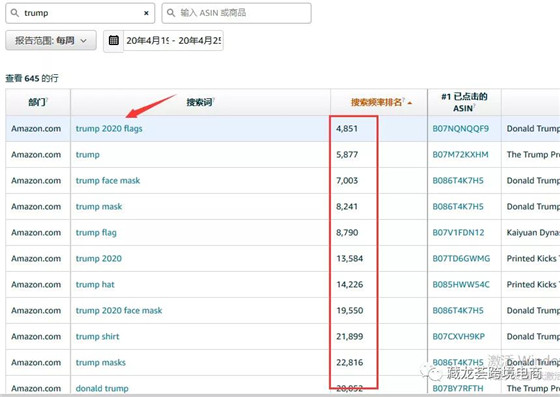Click the #1 clicked ASIN column header
The width and height of the screenshot is (560, 397).
[464, 102]
